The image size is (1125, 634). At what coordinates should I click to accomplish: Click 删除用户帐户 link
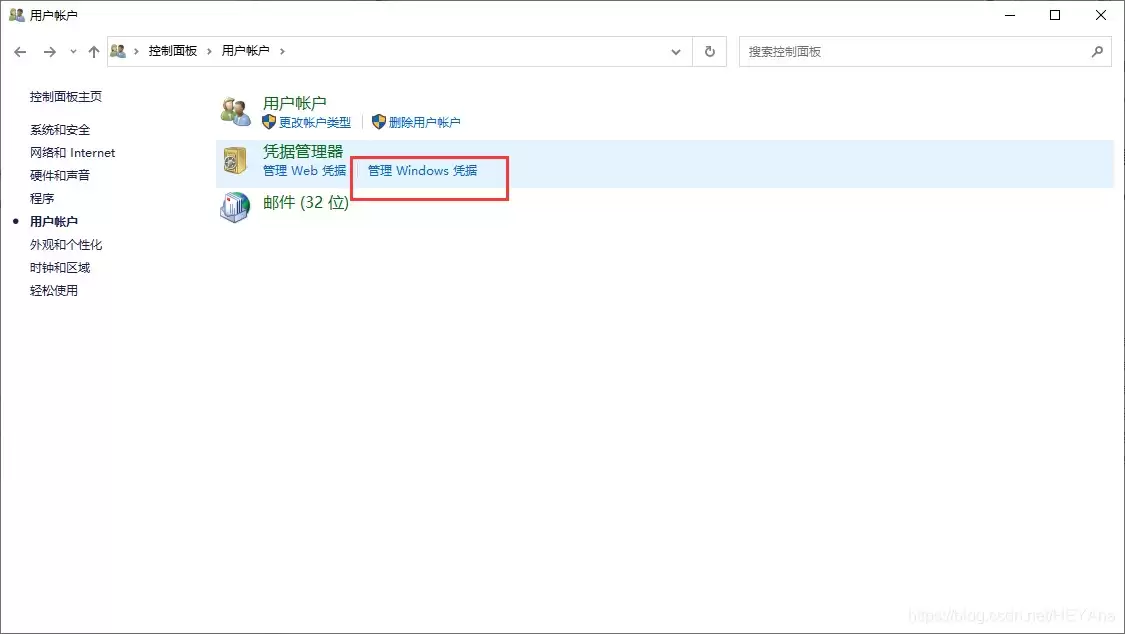425,123
